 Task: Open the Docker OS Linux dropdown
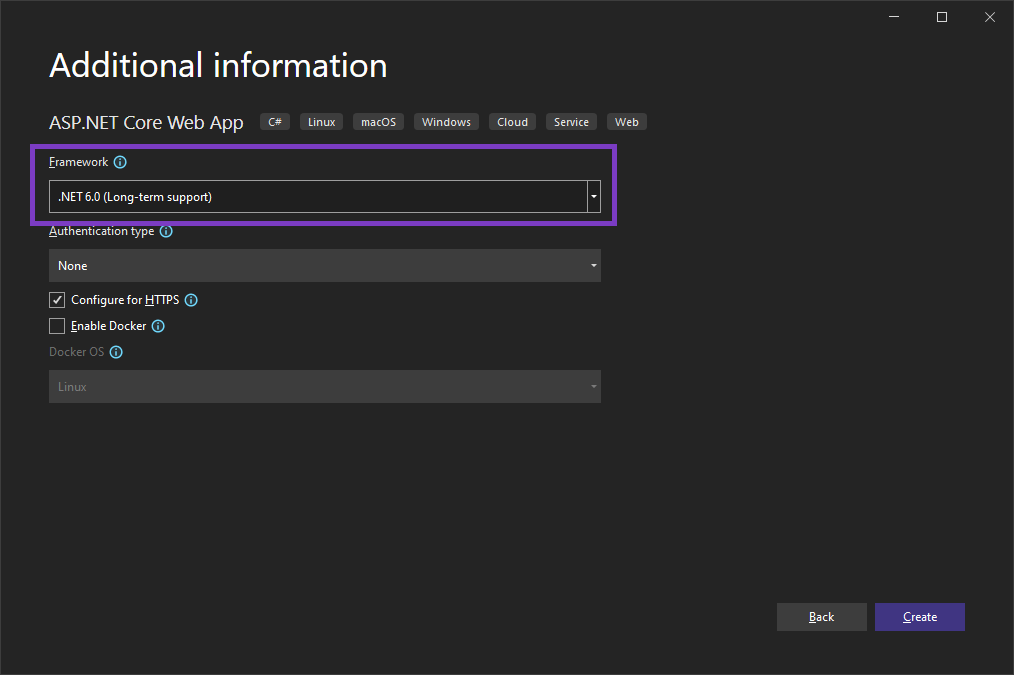325,387
